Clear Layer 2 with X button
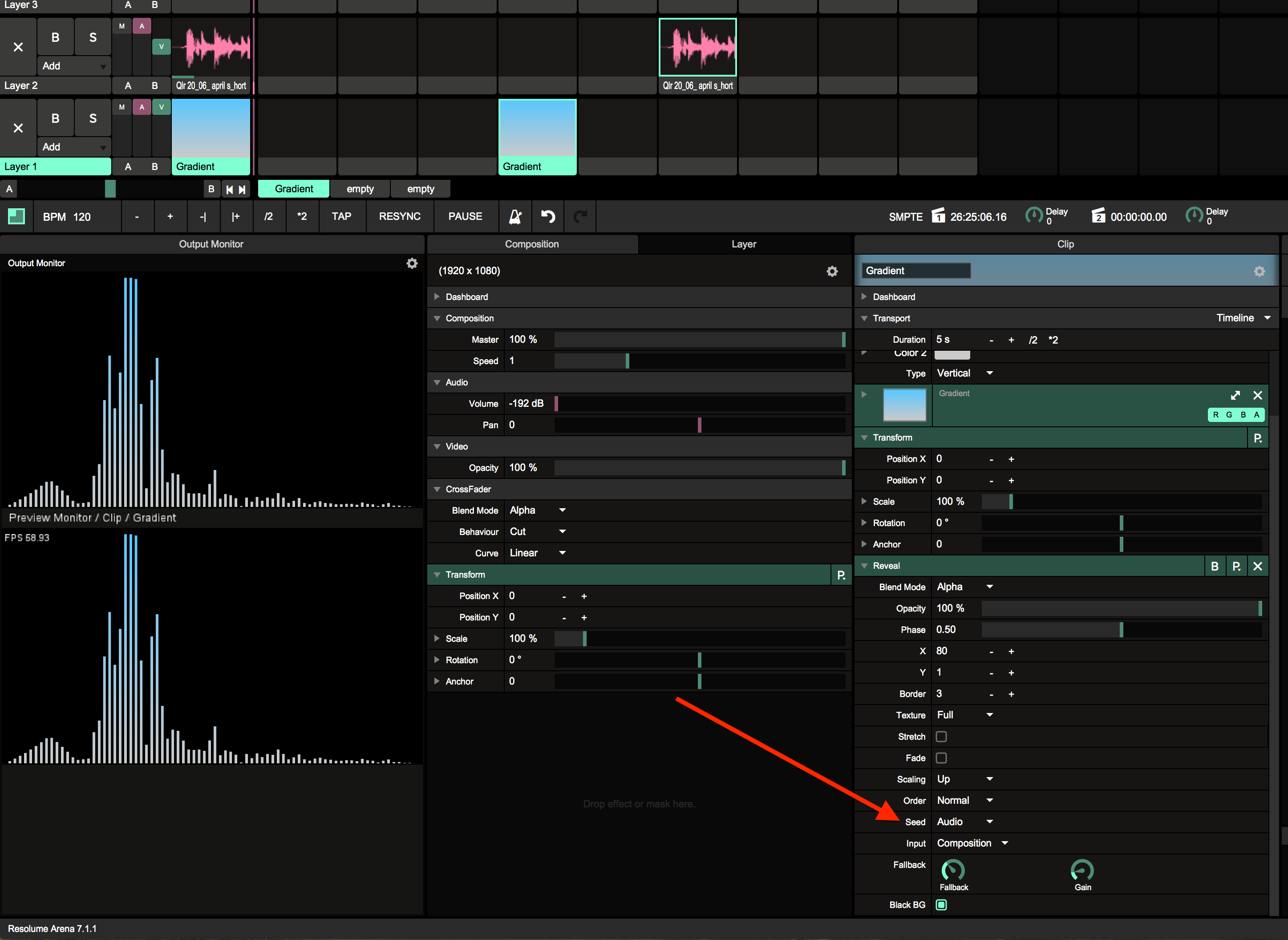 pyautogui.click(x=18, y=47)
